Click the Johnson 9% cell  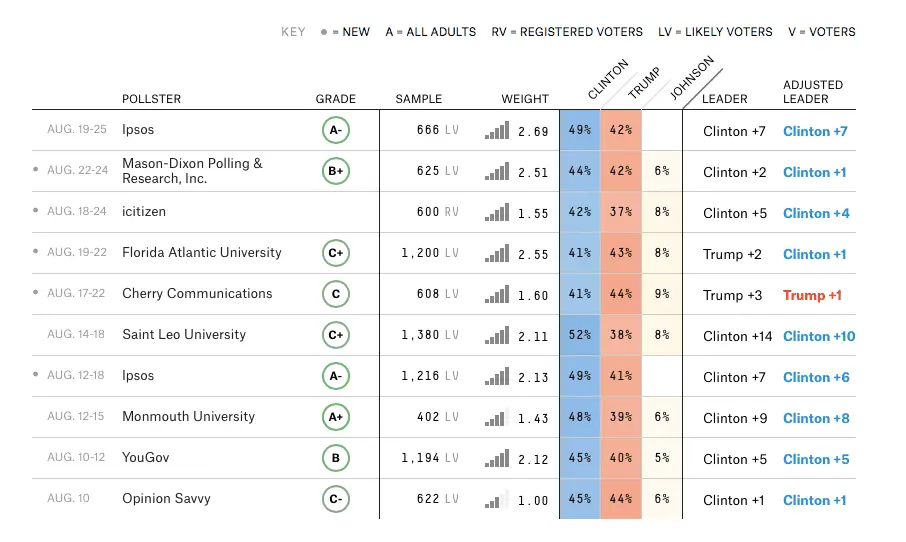click(x=661, y=295)
